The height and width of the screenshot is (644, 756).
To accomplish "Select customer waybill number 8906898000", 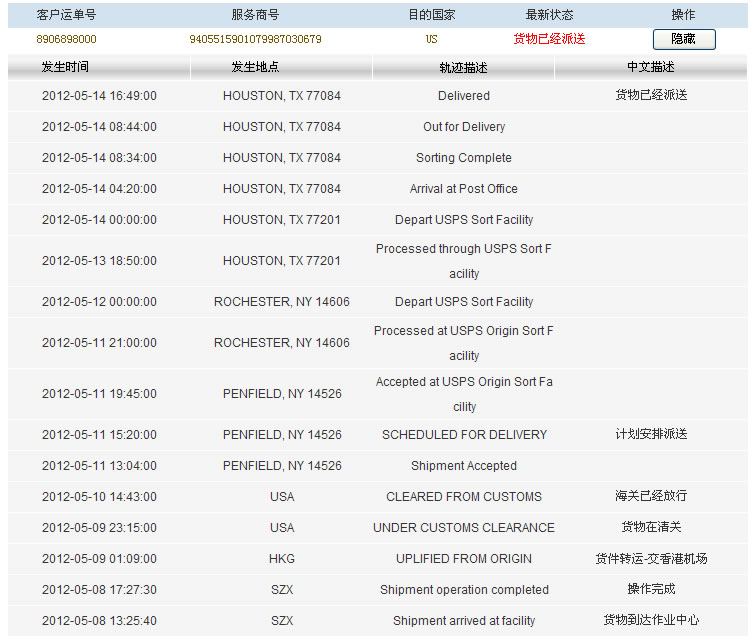I will click(67, 39).
